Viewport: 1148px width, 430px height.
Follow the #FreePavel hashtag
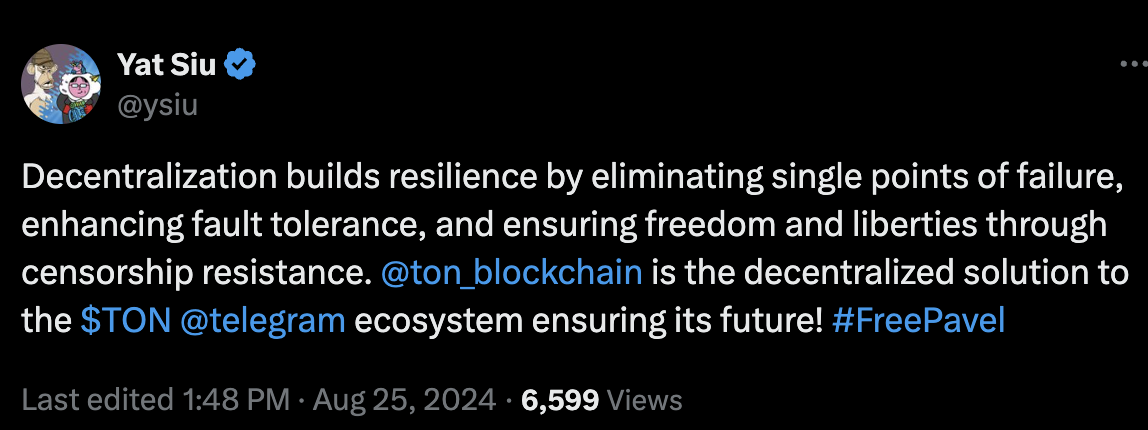[x=918, y=321]
